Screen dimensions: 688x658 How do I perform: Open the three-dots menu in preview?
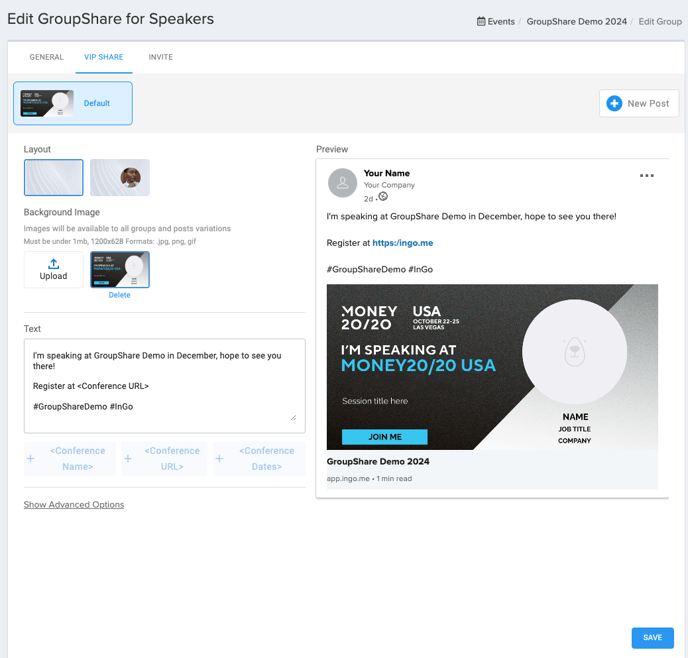click(x=646, y=175)
